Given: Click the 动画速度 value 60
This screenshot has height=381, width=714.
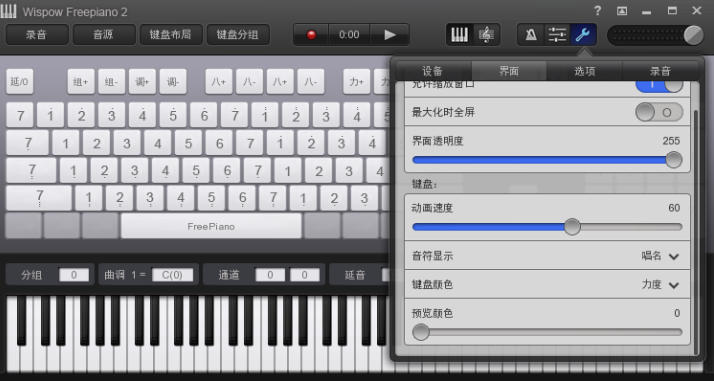Looking at the screenshot, I should tap(674, 208).
